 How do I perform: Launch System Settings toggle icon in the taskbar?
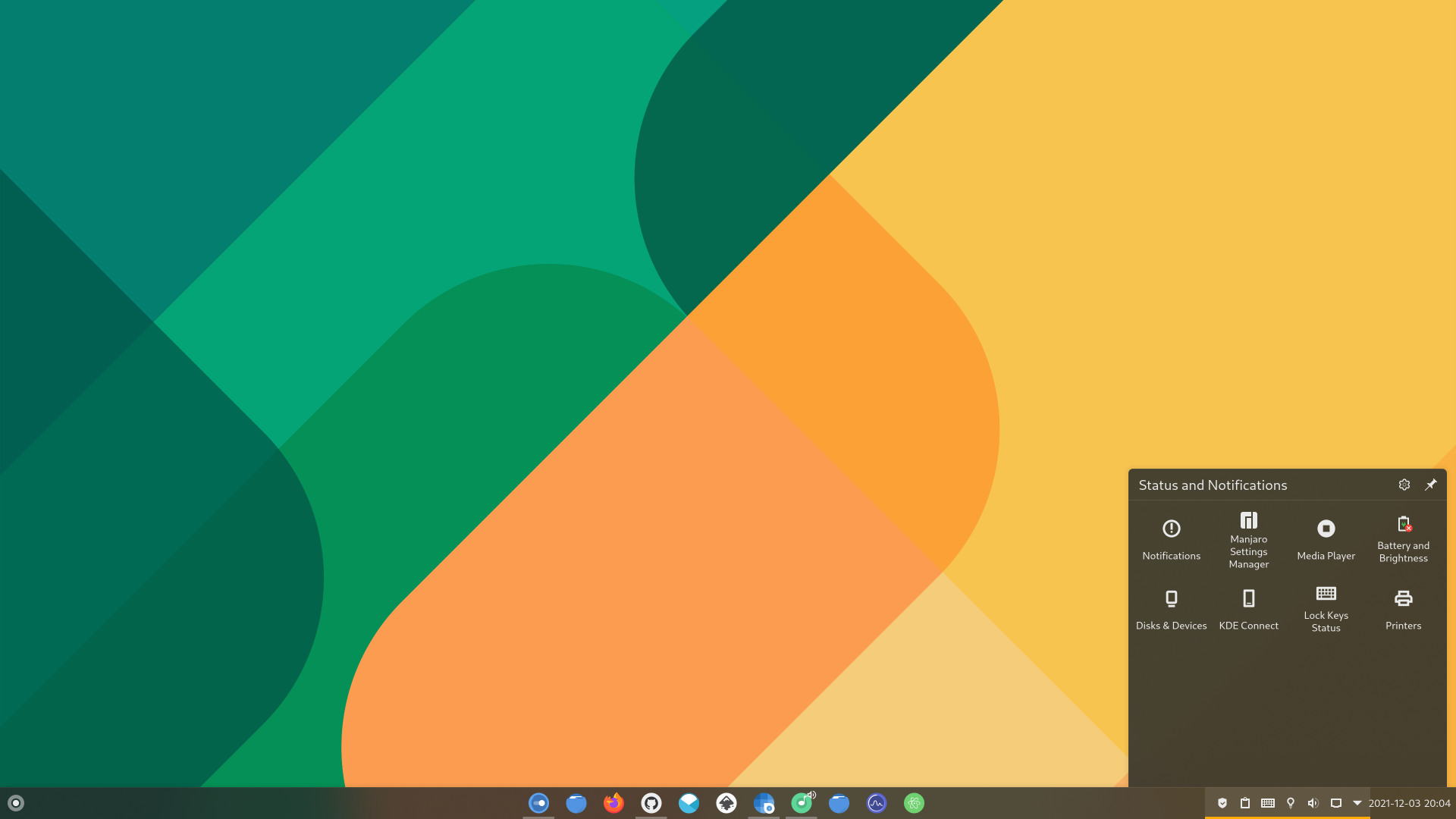(x=538, y=803)
